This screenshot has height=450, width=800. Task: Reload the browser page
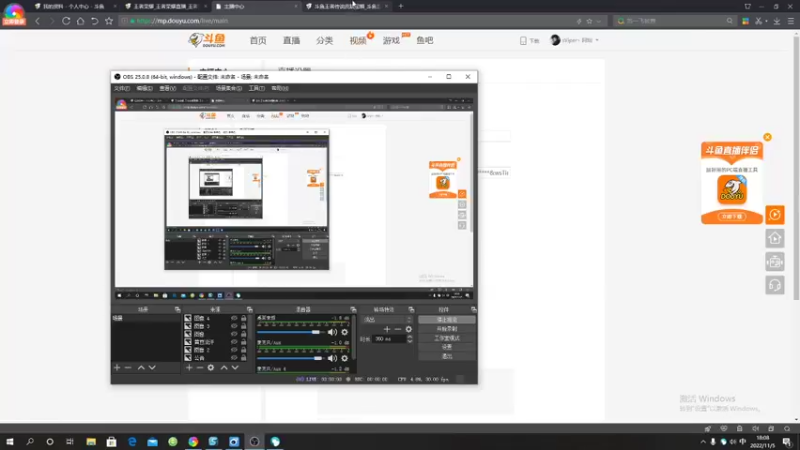(66, 21)
